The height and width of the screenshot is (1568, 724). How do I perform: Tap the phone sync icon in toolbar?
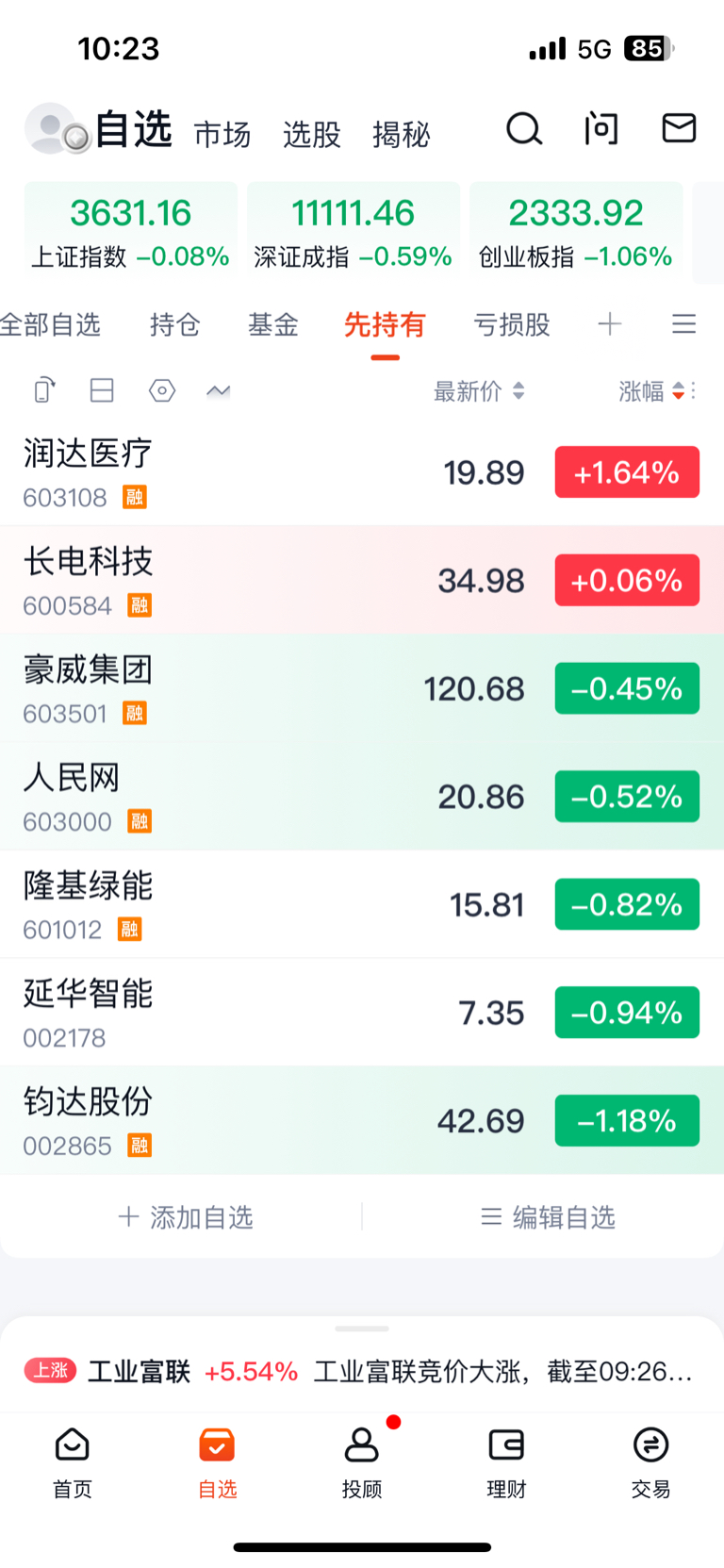(x=44, y=390)
